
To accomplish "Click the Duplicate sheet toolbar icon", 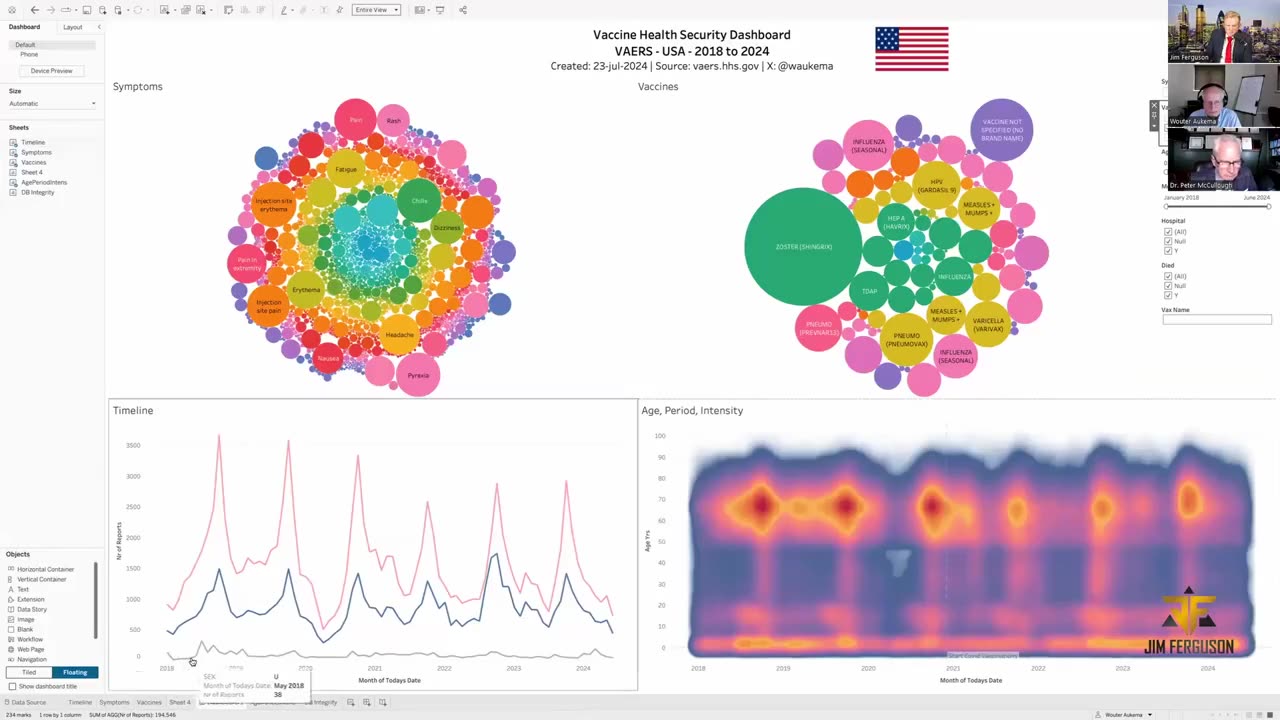I will (x=186, y=10).
